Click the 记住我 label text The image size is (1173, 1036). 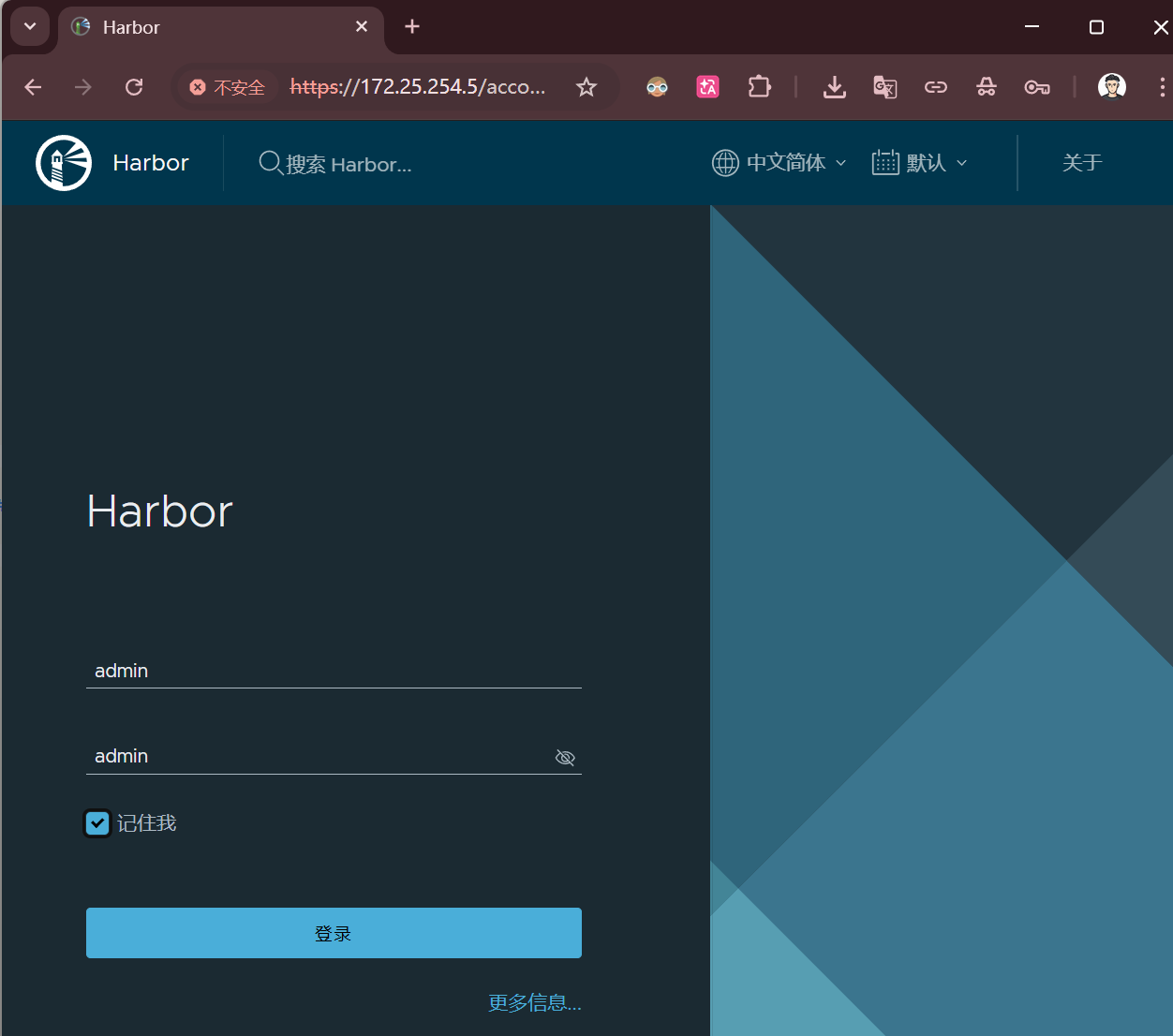point(146,823)
